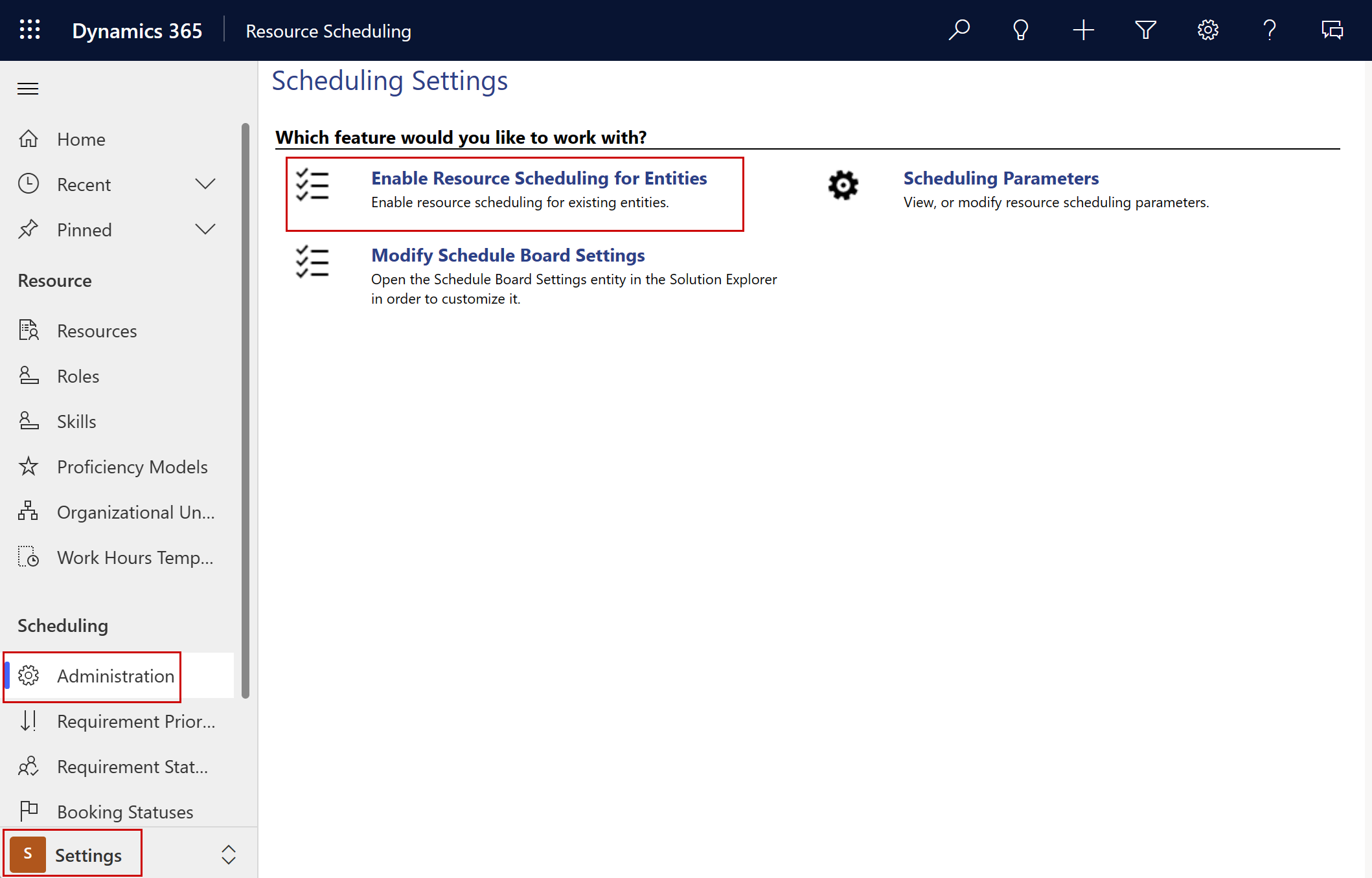Click the Roles sidebar icon
The width and height of the screenshot is (1372, 878).
[x=28, y=375]
